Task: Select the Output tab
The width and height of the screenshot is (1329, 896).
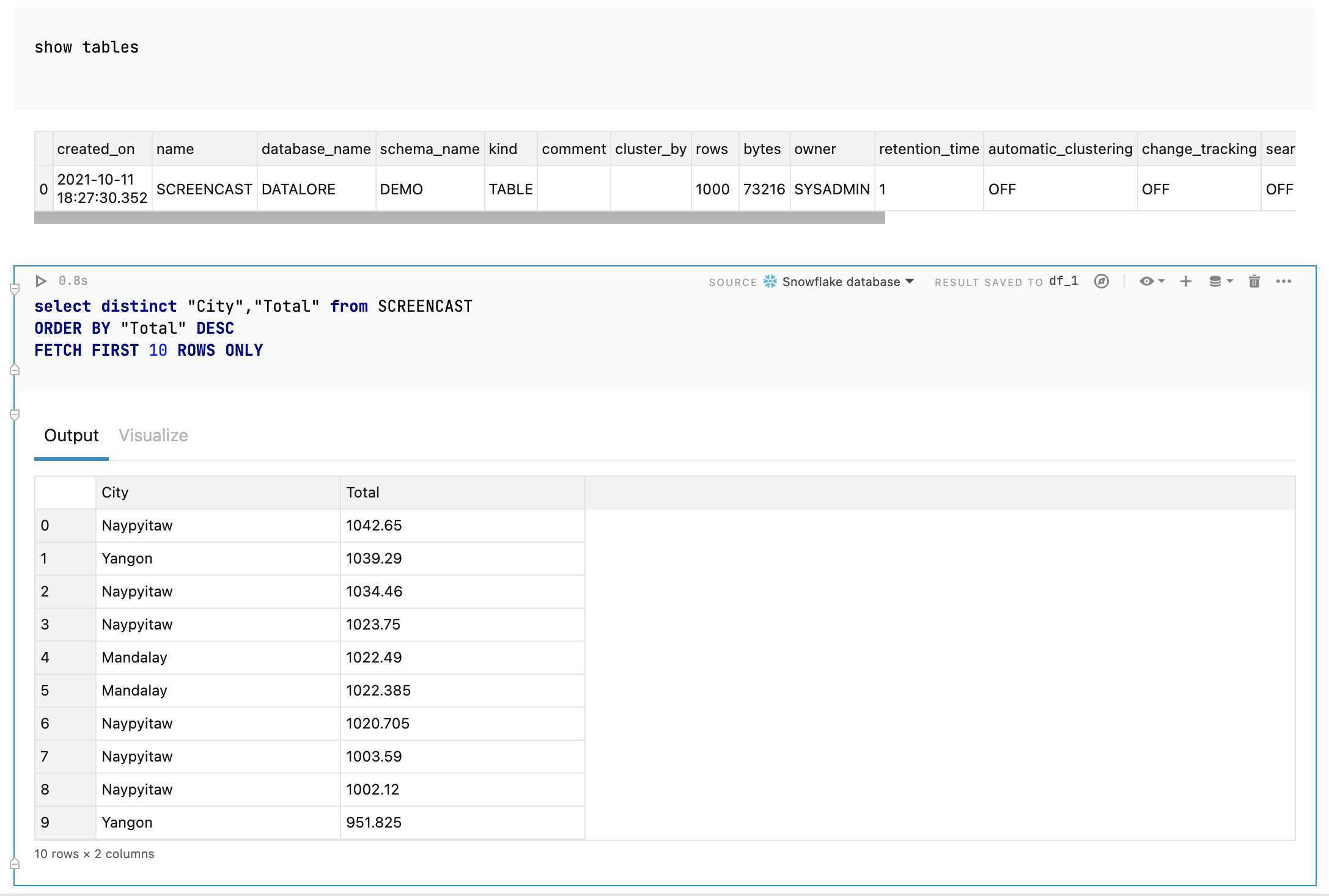Action: coord(71,435)
